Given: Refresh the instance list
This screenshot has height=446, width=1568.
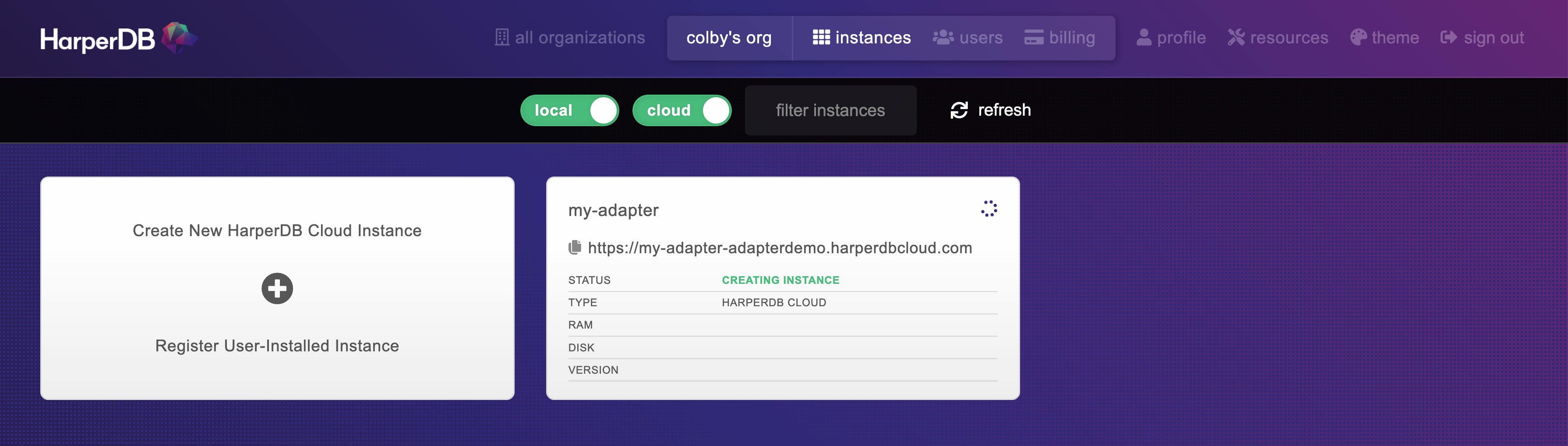Looking at the screenshot, I should coord(990,110).
